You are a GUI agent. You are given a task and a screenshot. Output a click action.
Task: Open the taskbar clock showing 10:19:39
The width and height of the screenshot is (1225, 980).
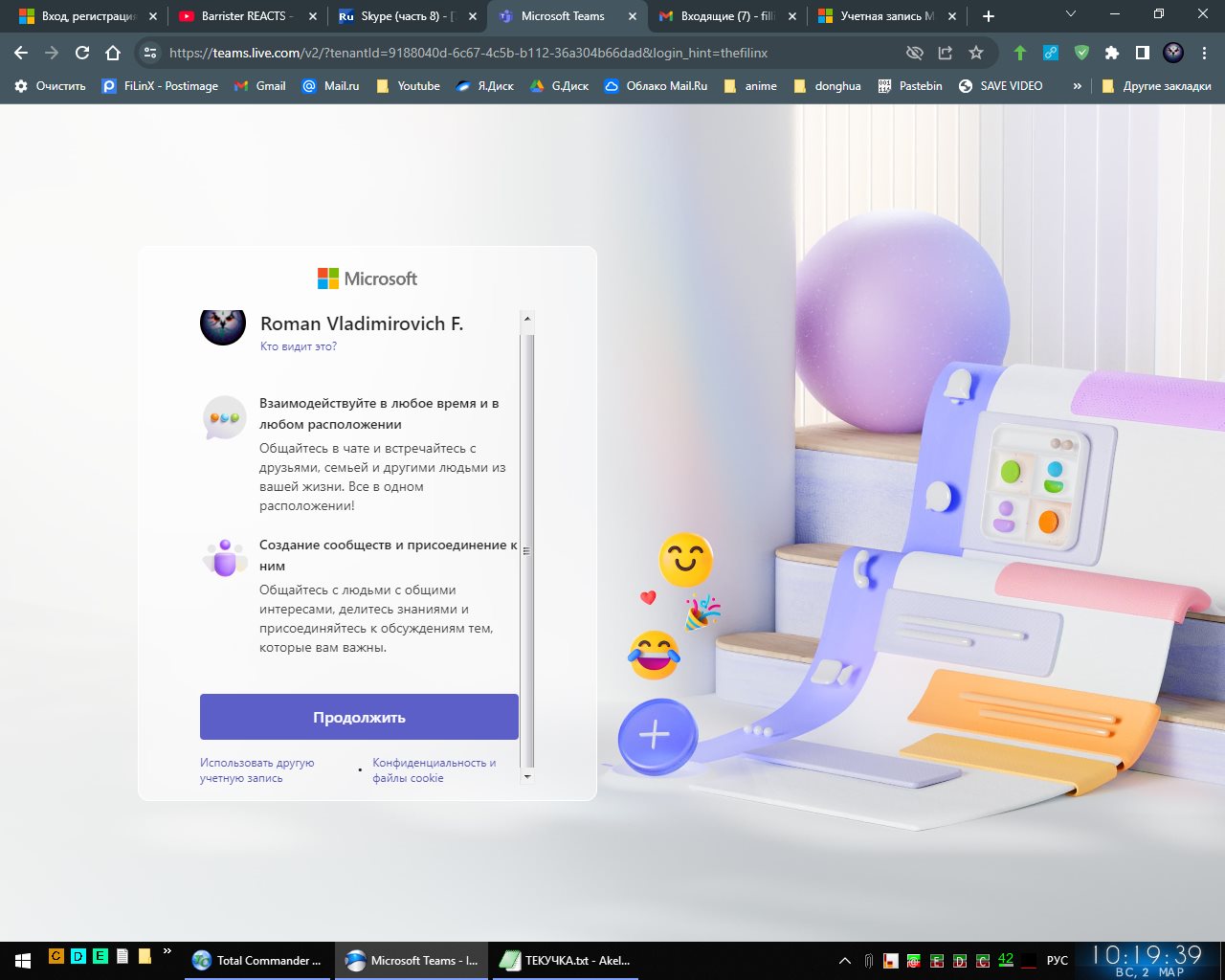point(1147,960)
